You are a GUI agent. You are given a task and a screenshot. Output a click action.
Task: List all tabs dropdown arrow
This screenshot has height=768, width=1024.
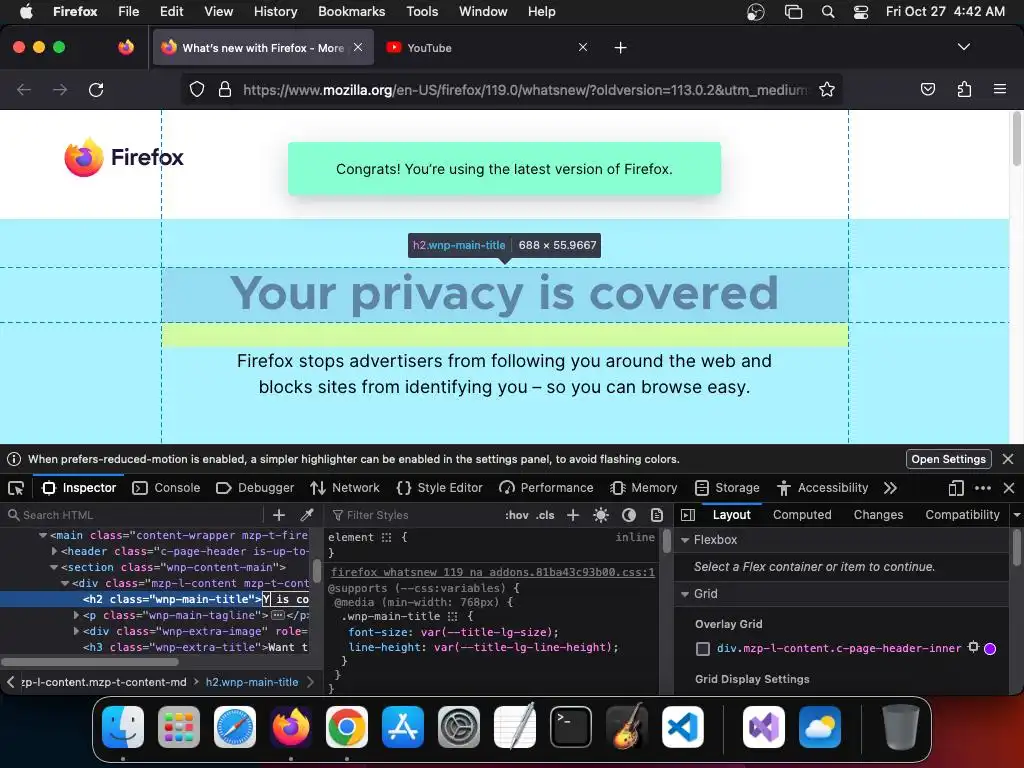[963, 47]
